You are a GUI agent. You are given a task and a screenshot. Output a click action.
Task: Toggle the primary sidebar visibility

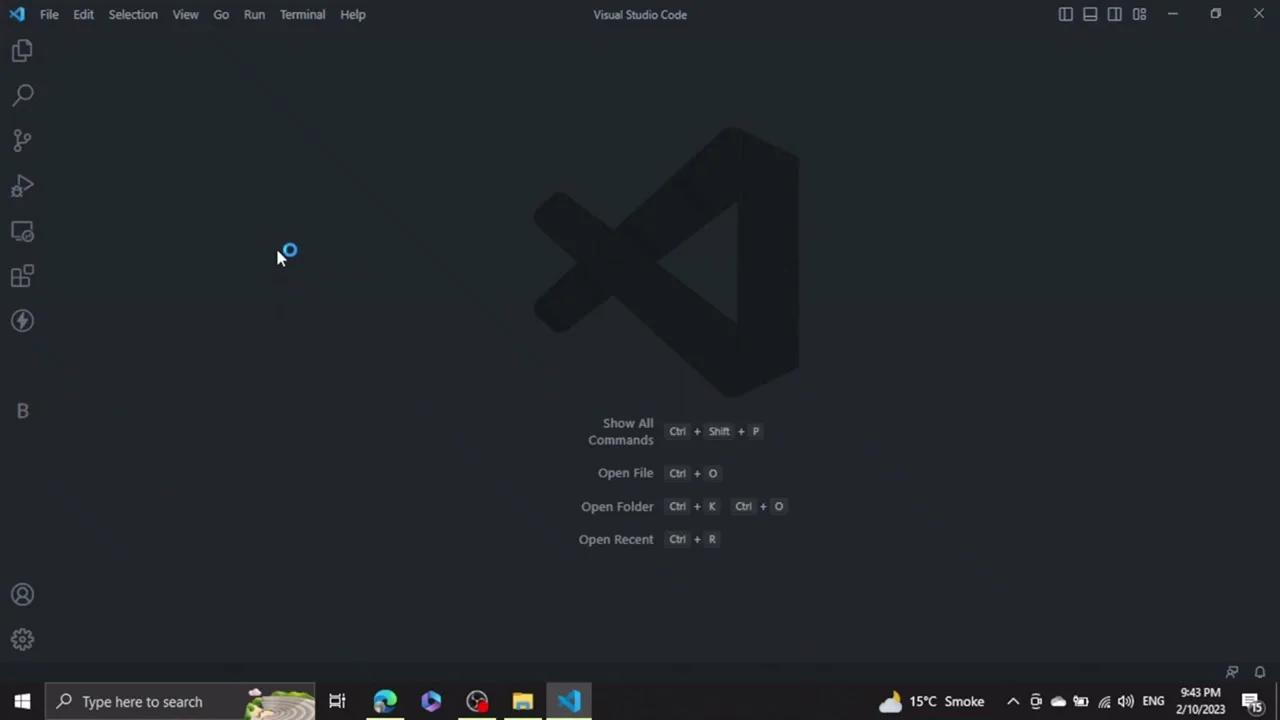click(1065, 14)
